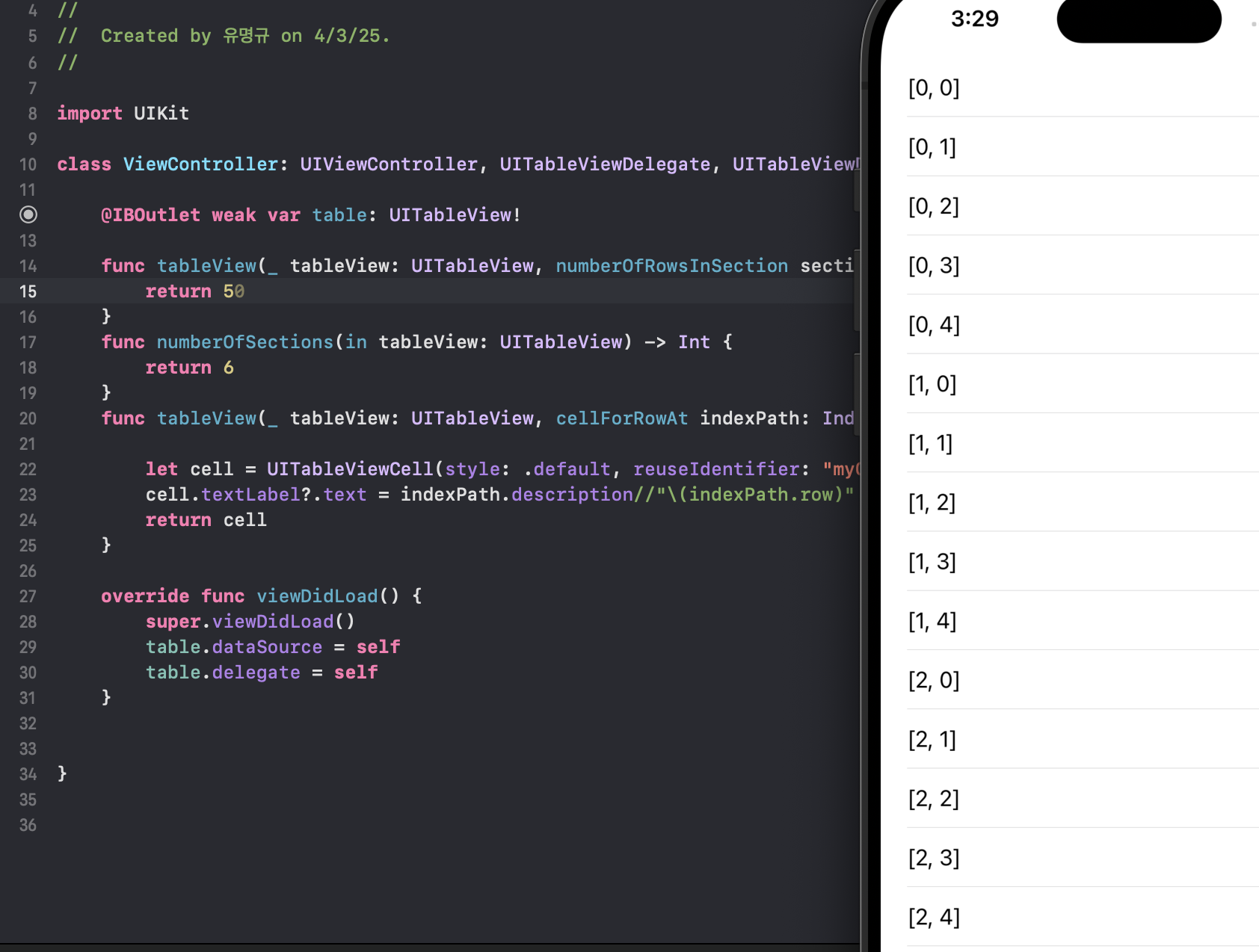1259x952 pixels.
Task: Click the simulator status bar time 3:29
Action: (x=975, y=19)
